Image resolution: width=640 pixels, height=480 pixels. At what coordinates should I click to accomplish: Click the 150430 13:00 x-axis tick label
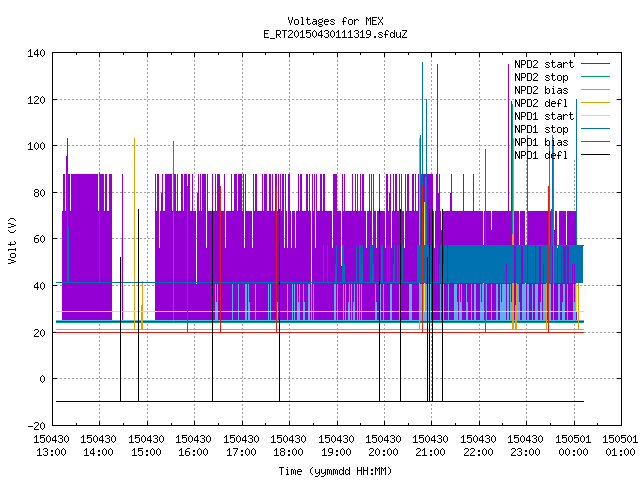51,446
